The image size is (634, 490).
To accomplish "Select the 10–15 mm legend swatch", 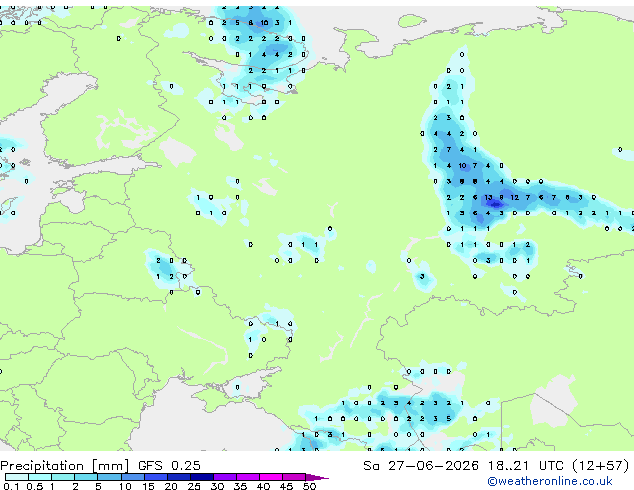I will (132, 477).
